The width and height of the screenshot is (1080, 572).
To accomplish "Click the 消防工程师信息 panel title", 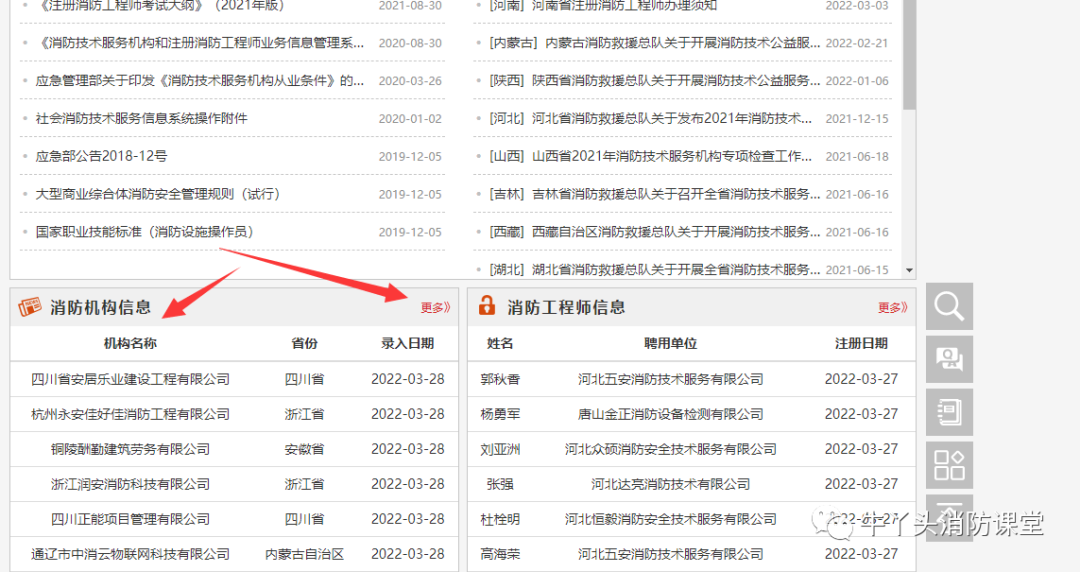I will 566,307.
